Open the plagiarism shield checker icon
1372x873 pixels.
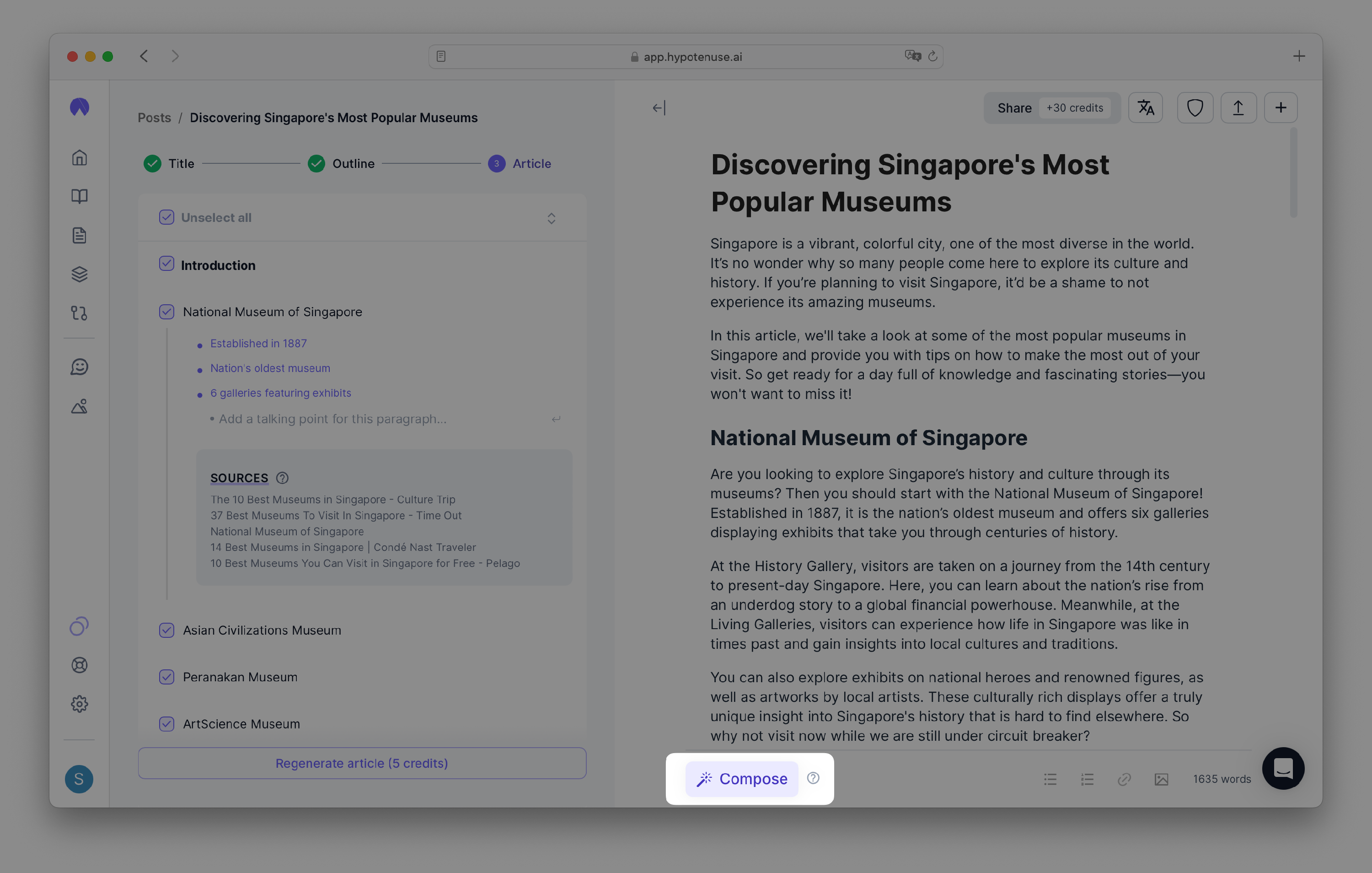click(x=1195, y=108)
